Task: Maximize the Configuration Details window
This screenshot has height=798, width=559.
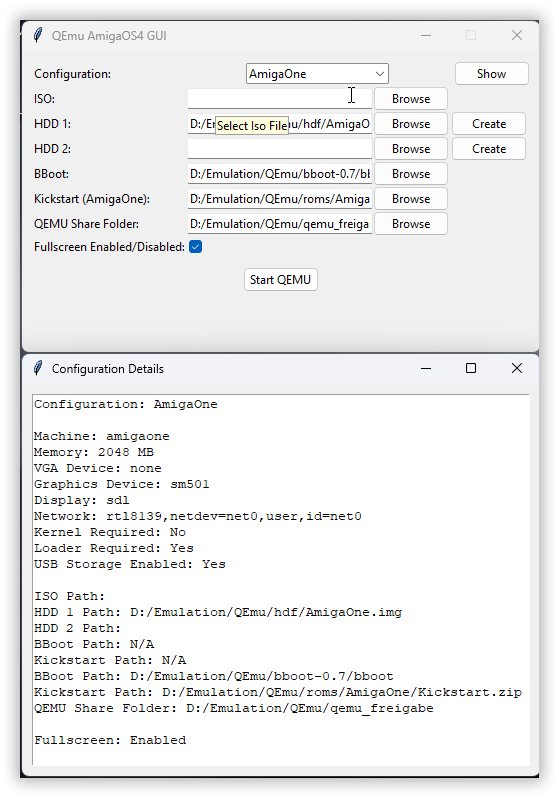Action: 471,368
